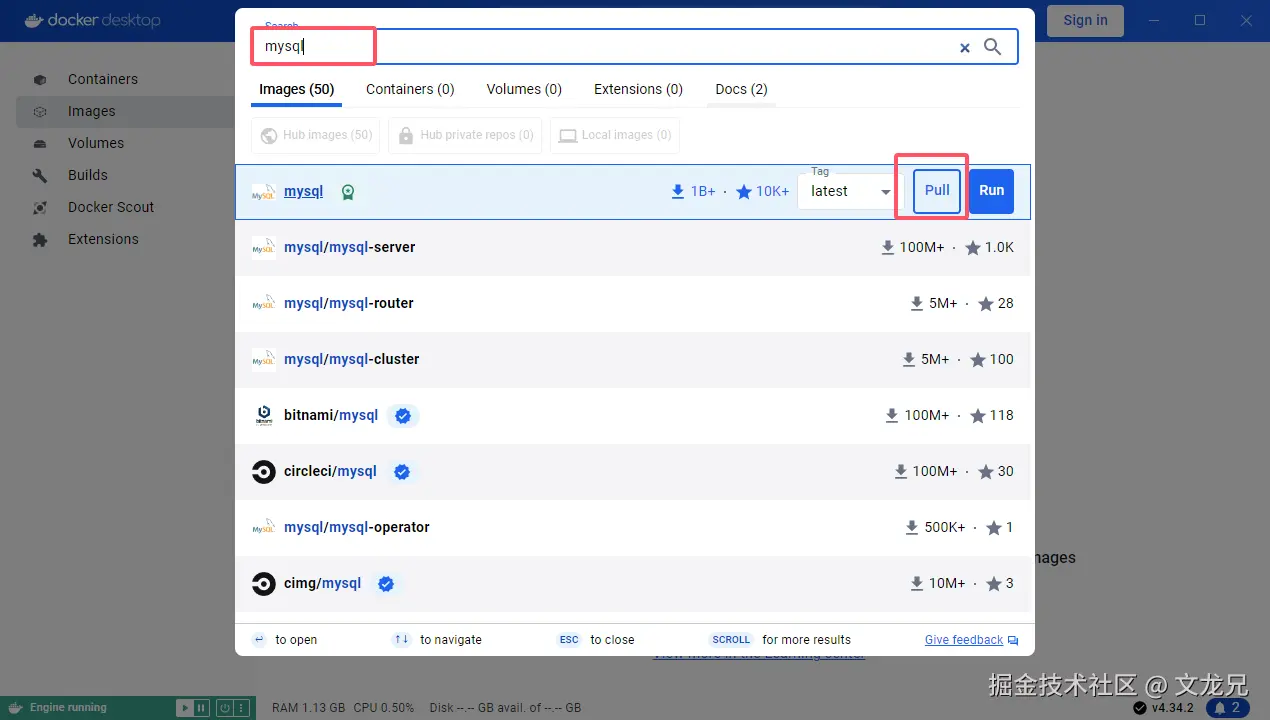
Task: Switch to the Containers (0) tab
Action: pos(410,89)
